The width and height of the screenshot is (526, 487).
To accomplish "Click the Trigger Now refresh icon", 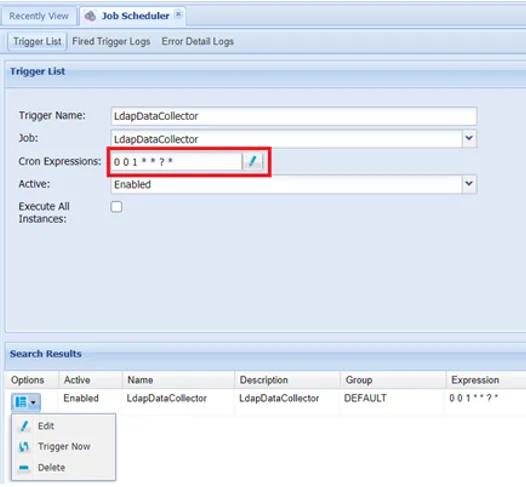I will pos(24,447).
